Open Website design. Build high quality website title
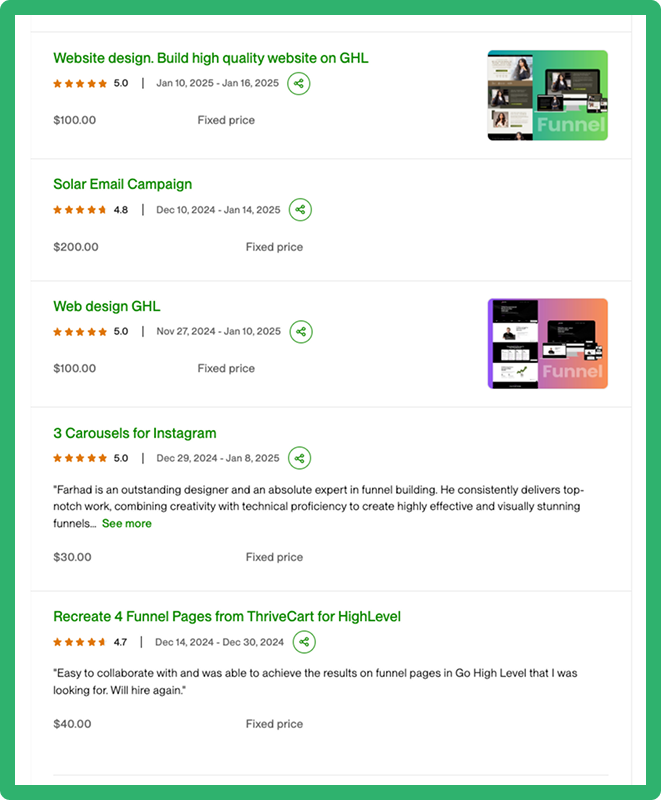661x800 pixels. [211, 58]
